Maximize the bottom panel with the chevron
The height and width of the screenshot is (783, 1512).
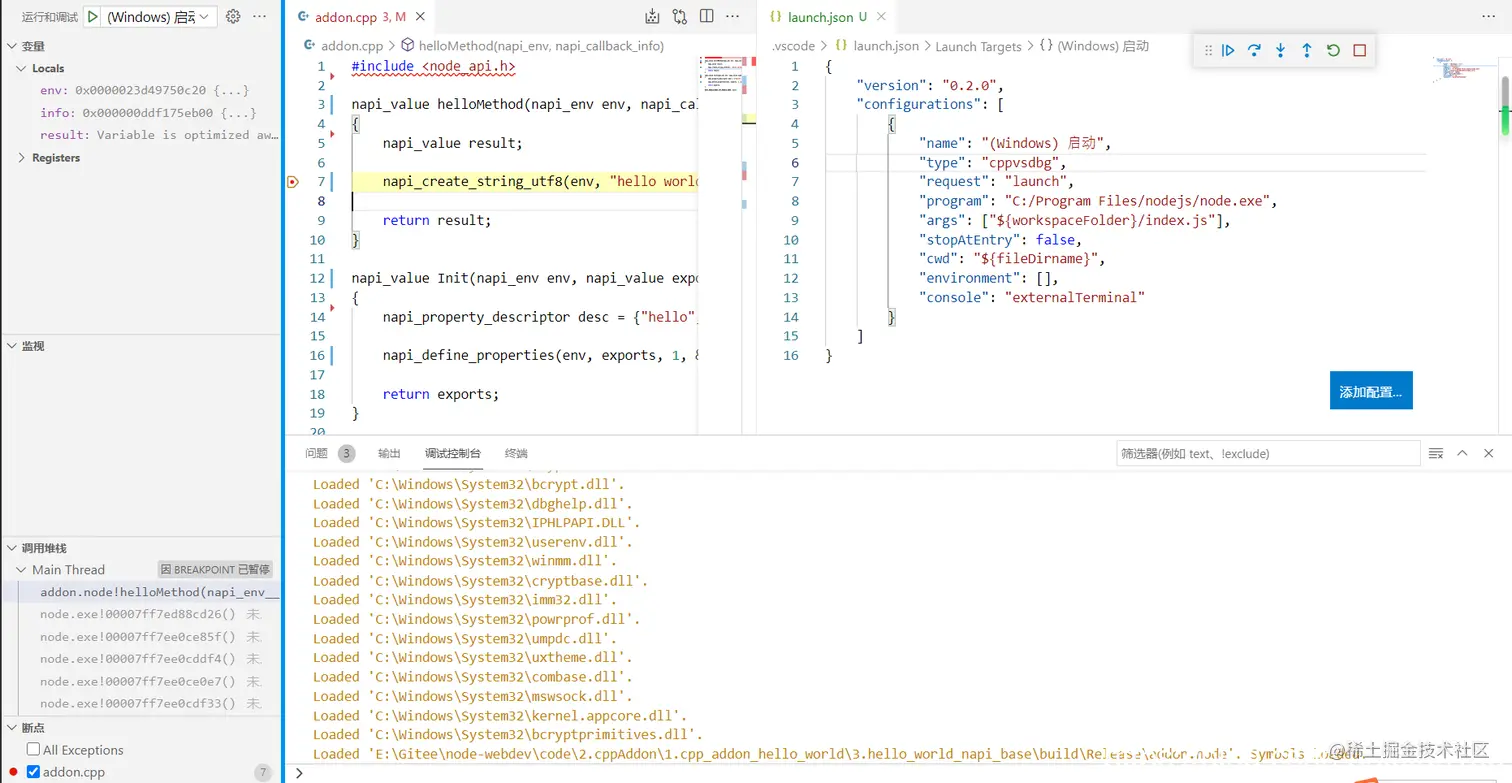coord(1462,453)
